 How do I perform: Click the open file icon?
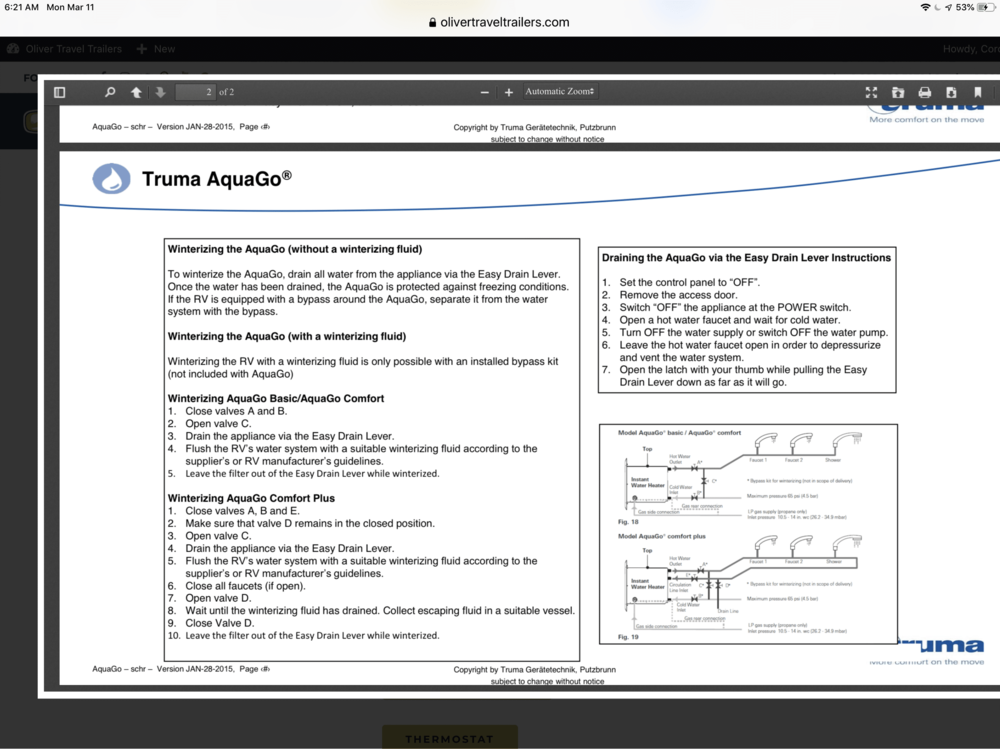[x=898, y=92]
